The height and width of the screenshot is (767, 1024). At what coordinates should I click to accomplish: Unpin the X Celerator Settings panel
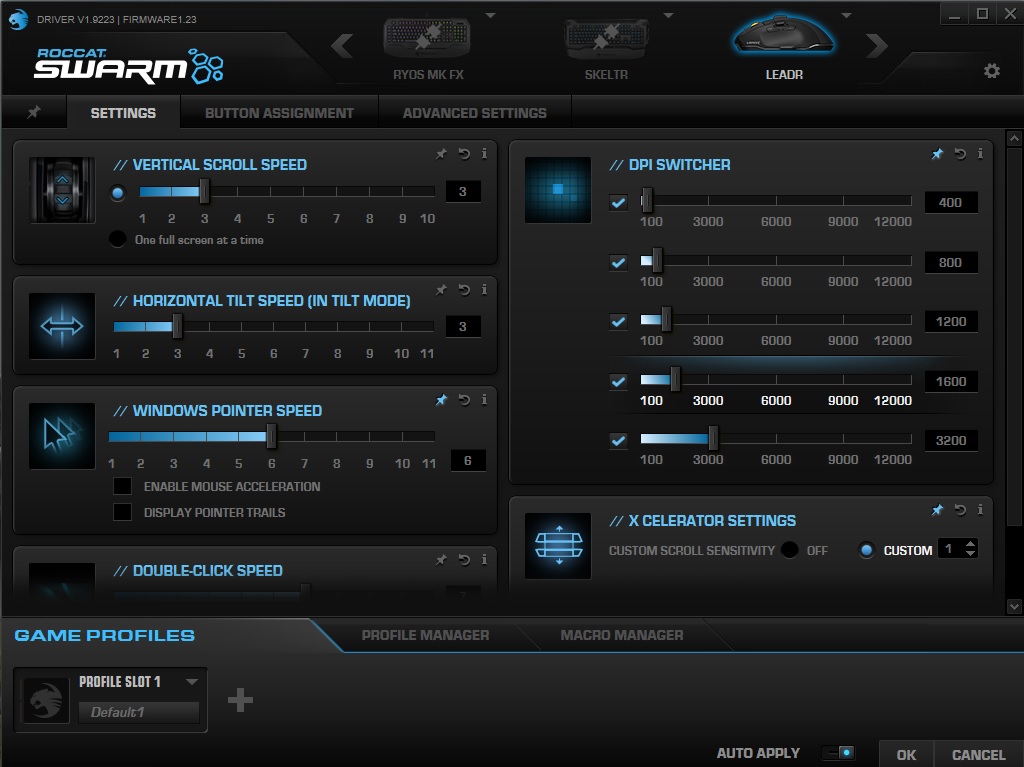(937, 510)
